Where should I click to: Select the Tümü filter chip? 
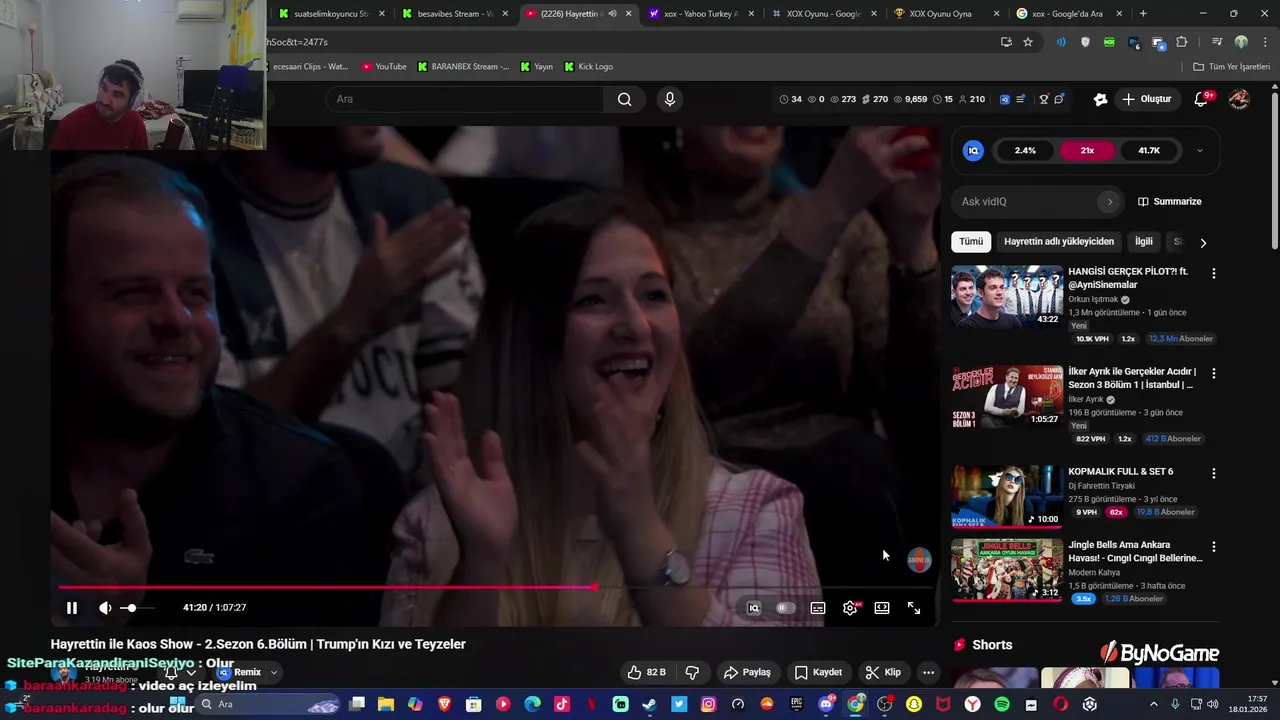coord(971,242)
